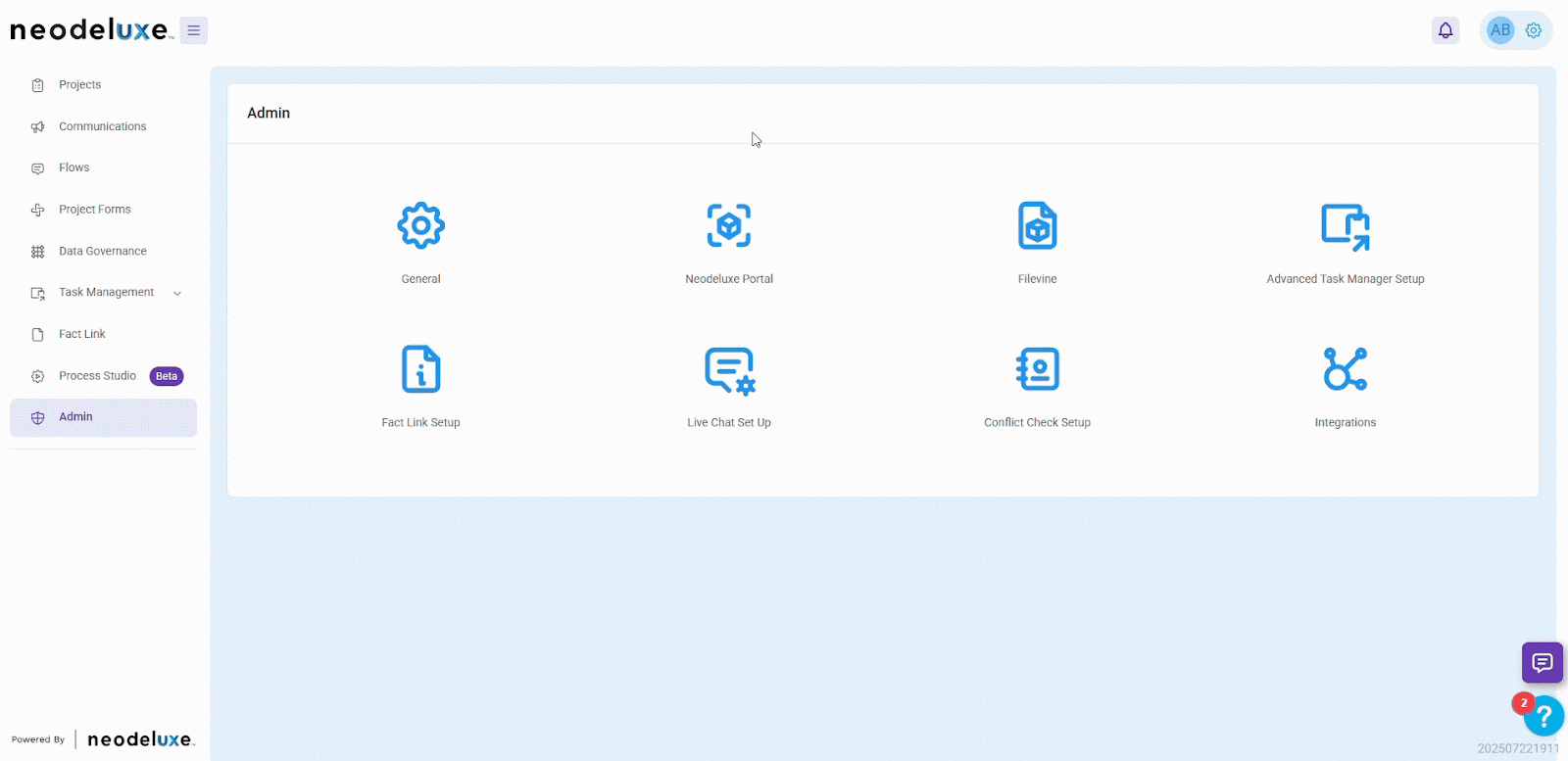Click the Communications megaphone icon
1568x761 pixels.
point(38,127)
